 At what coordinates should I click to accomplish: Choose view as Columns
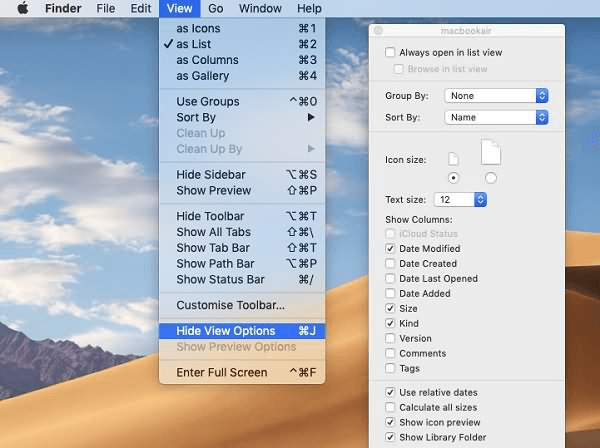tap(242, 60)
